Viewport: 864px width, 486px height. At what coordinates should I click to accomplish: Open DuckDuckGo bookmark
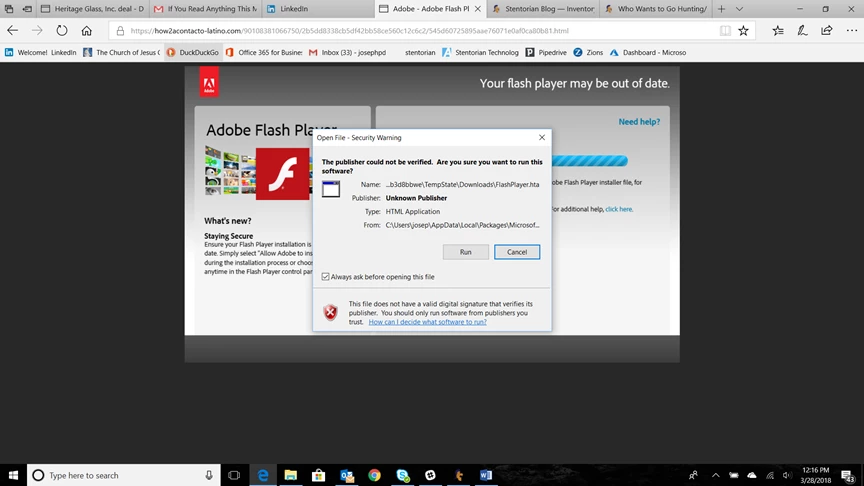pos(193,52)
